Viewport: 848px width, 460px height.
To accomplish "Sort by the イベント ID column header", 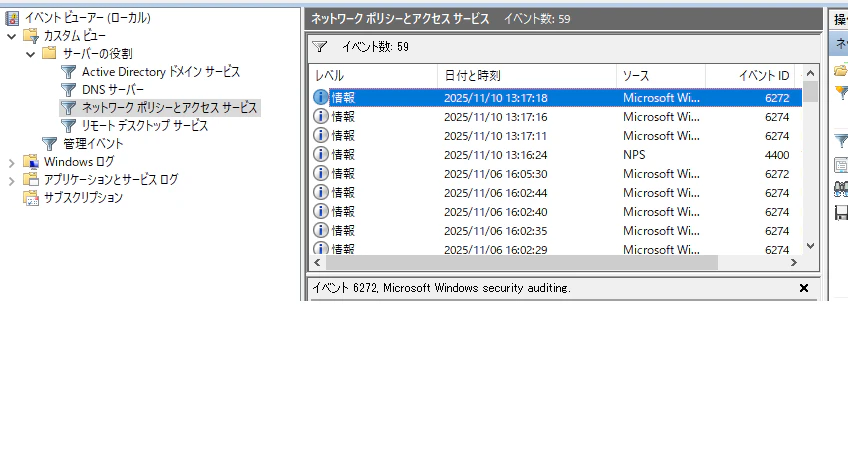I will [750, 76].
